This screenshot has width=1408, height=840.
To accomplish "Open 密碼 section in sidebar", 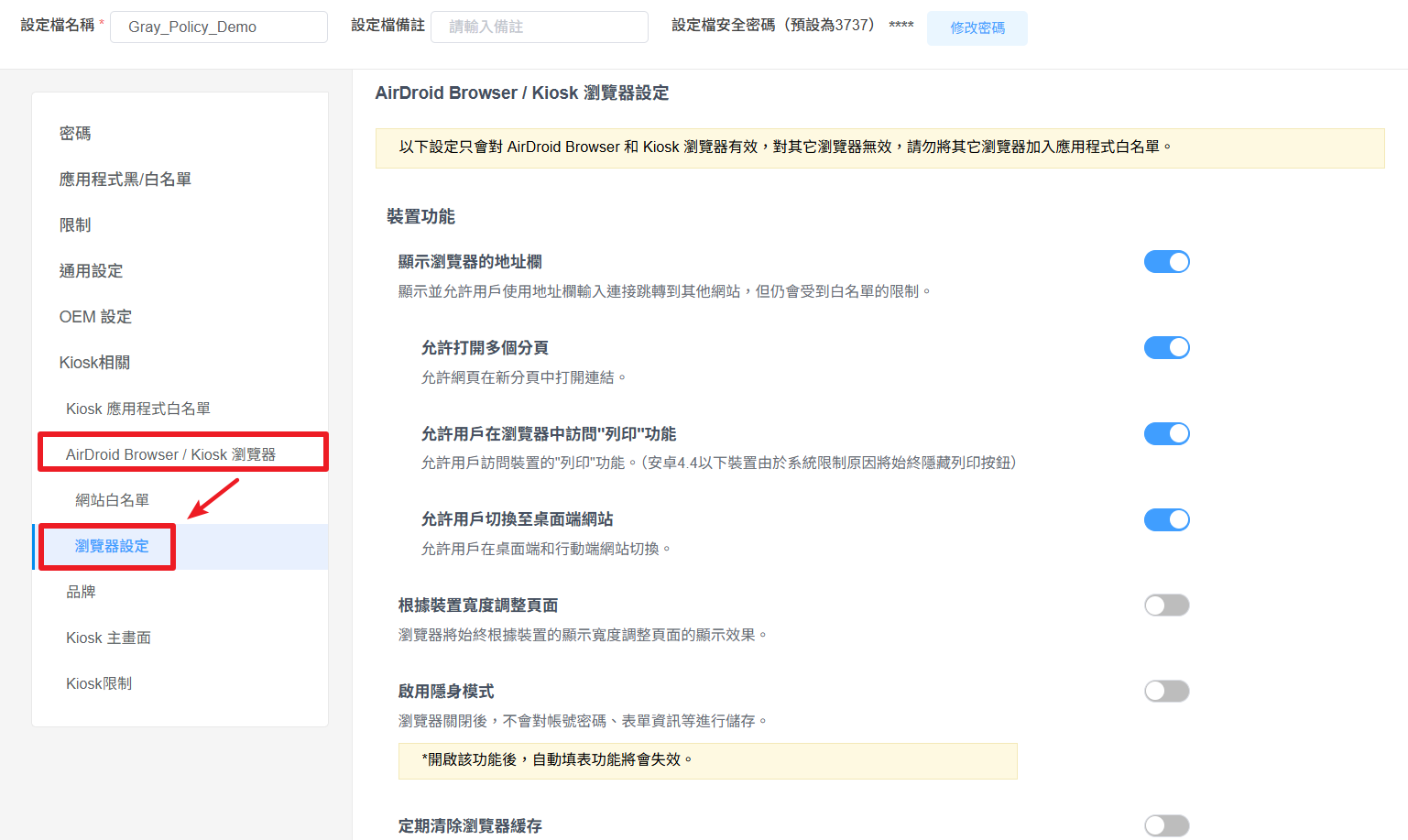I will pyautogui.click(x=75, y=134).
